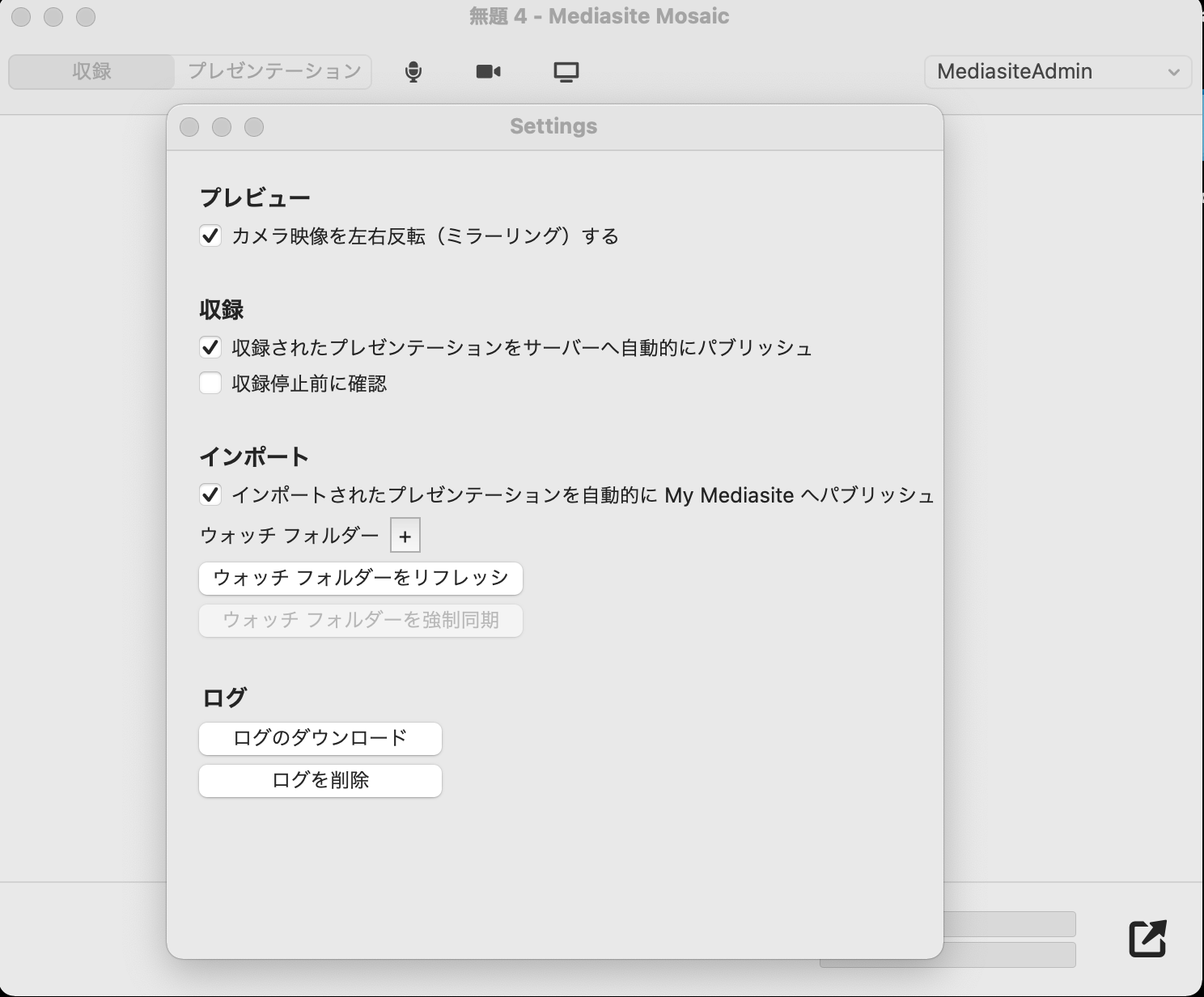The width and height of the screenshot is (1204, 997).
Task: Add a watch folder with plus button
Action: point(405,536)
